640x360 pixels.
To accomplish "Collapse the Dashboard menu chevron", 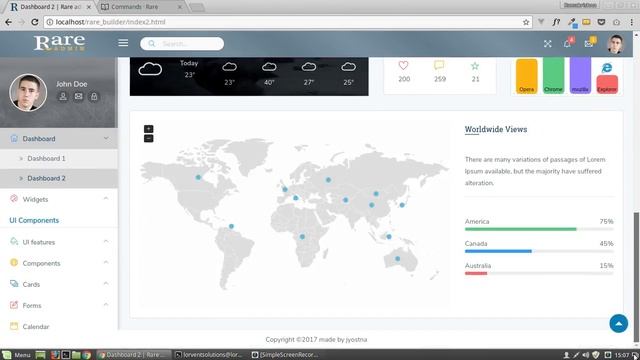I will pos(106,138).
